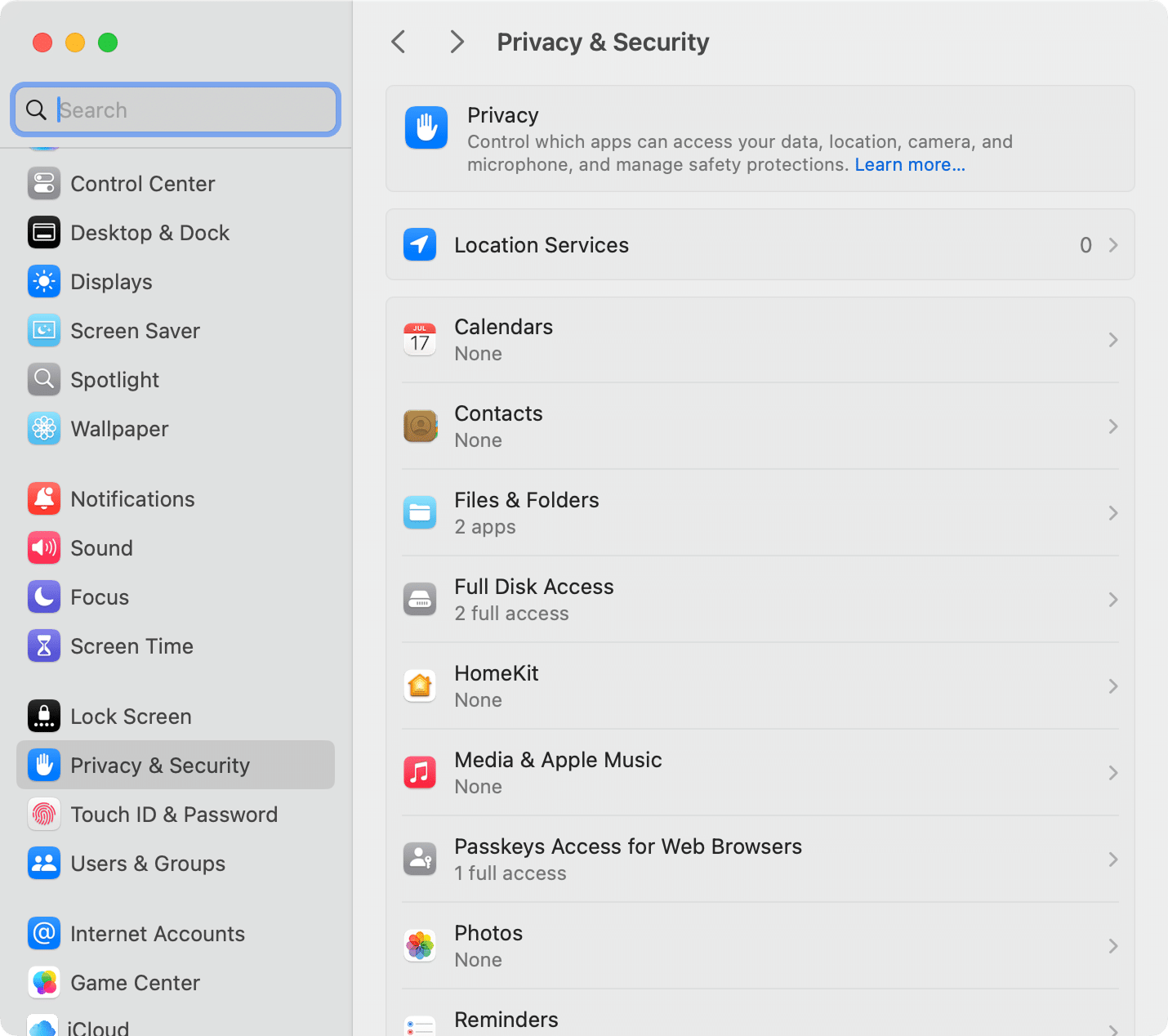Open the Screen Time hourglass icon
The image size is (1168, 1036).
[44, 646]
